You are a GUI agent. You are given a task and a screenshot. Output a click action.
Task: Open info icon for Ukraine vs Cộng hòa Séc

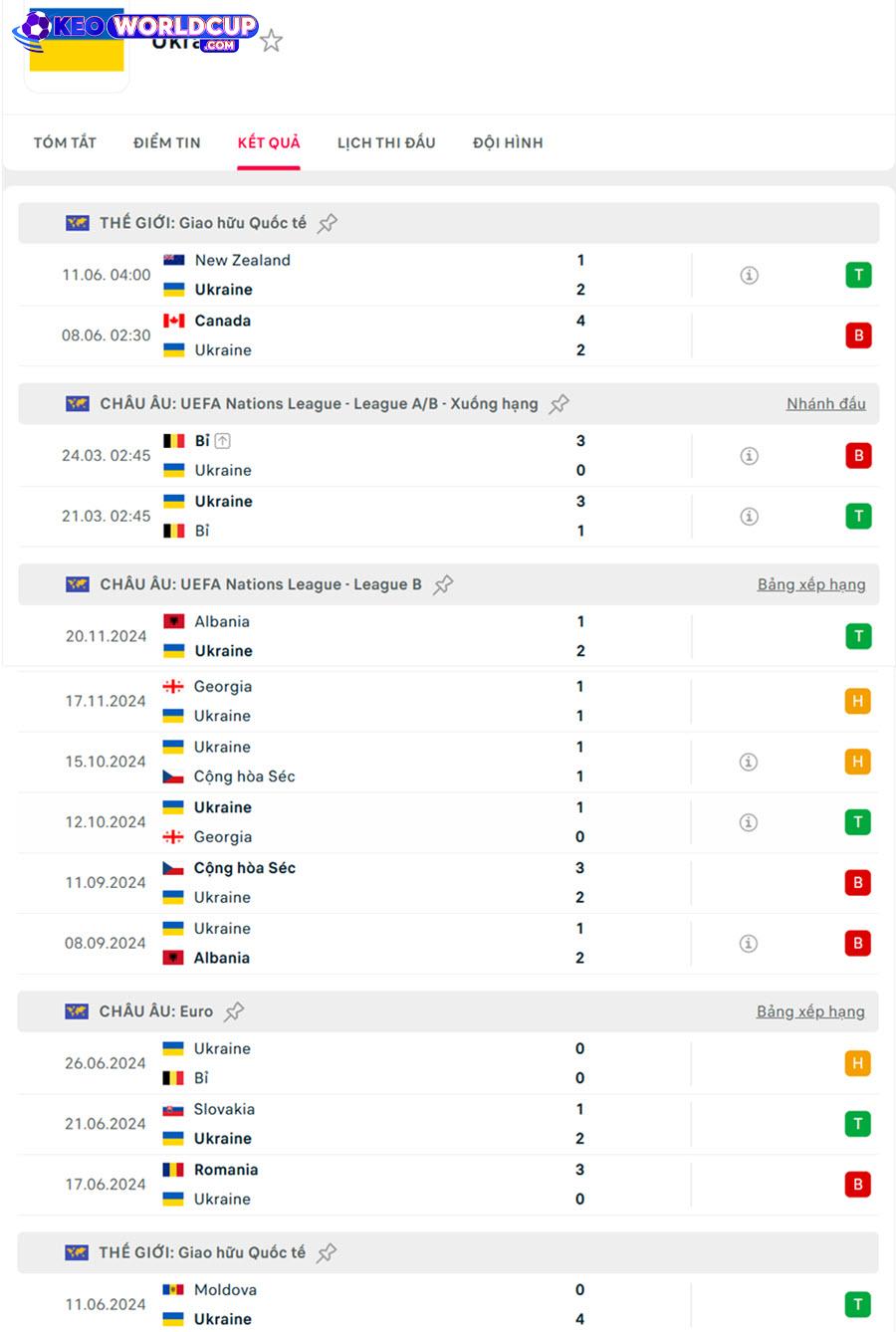(x=749, y=762)
